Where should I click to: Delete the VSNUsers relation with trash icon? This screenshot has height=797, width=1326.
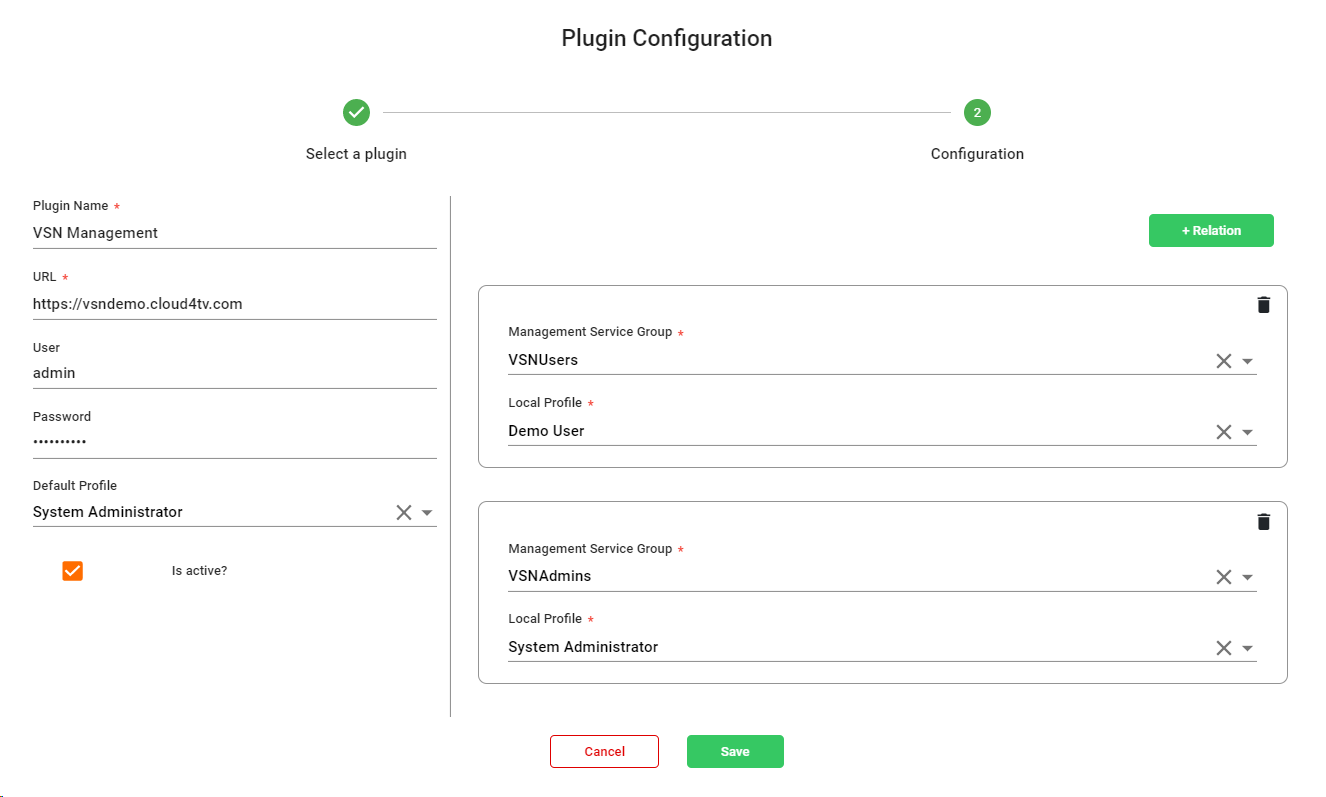coord(1263,305)
